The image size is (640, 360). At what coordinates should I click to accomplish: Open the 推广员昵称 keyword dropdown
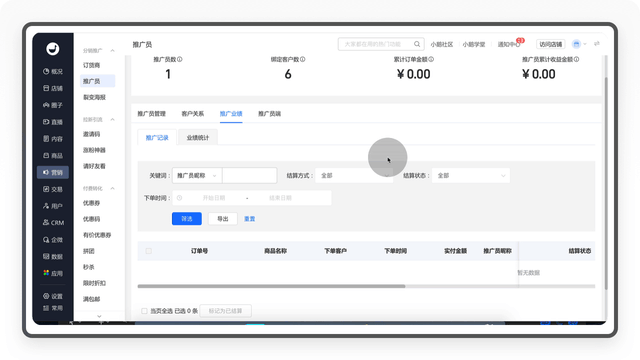(197, 176)
